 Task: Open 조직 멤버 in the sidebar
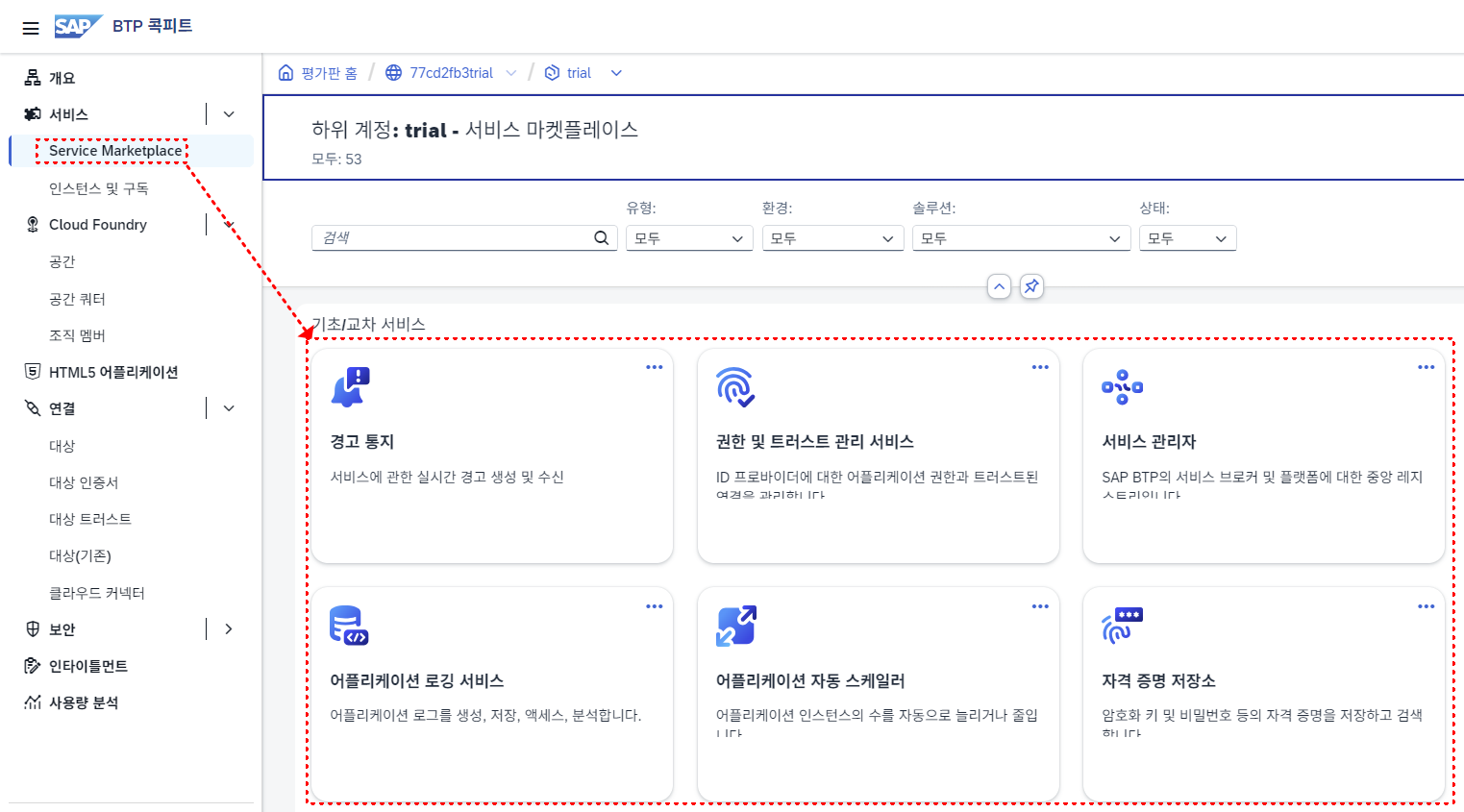click(77, 335)
